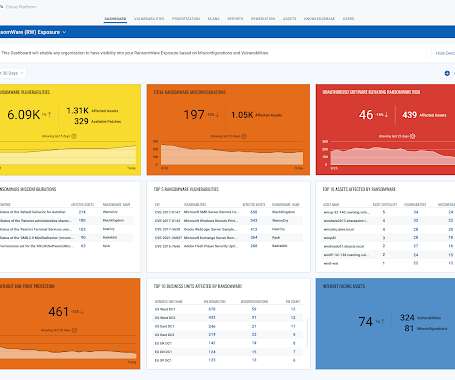Select the Adobe Flash Player Security Update row

[228, 246]
